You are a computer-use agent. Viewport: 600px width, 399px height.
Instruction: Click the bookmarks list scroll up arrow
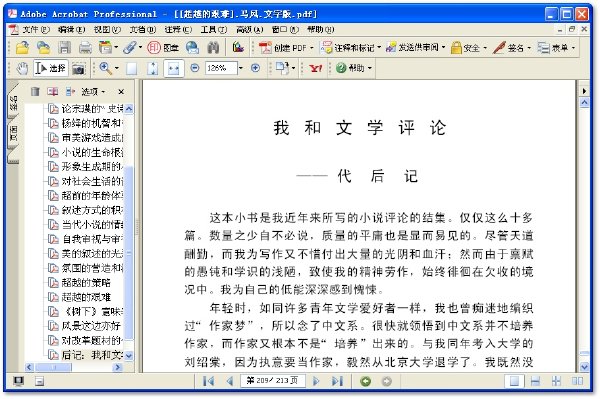(129, 109)
